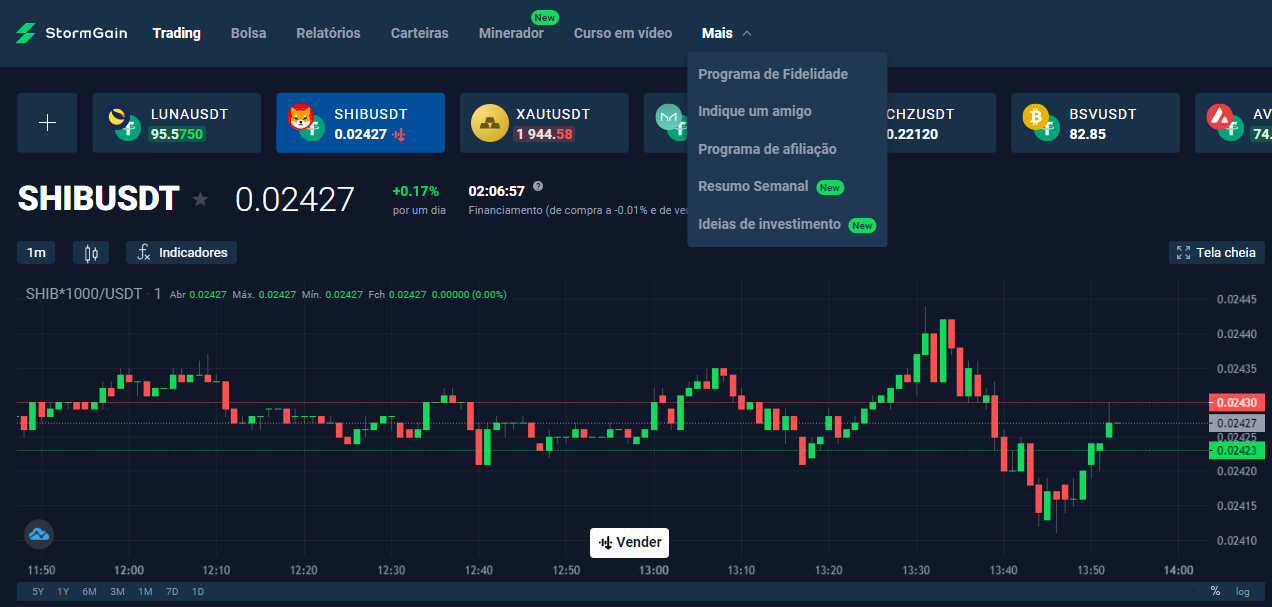Image resolution: width=1272 pixels, height=607 pixels.
Task: Open the 1m timeframe selector
Action: [36, 253]
